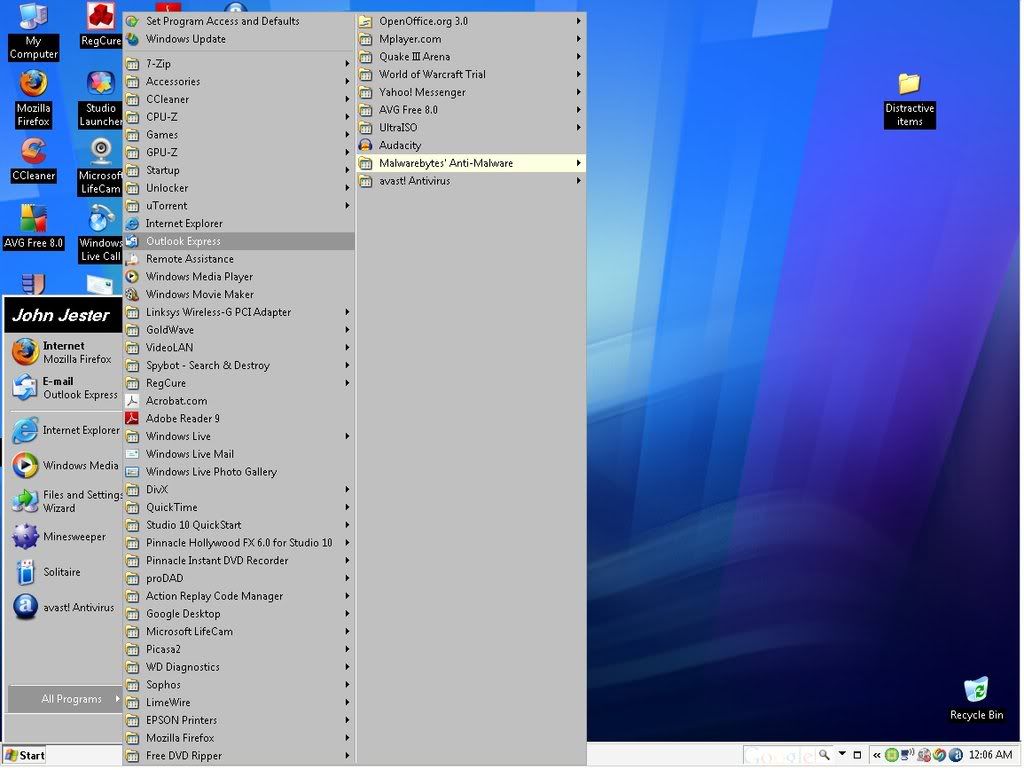
Task: Open Microsoft LifeCam desktop icon
Action: coord(101,167)
